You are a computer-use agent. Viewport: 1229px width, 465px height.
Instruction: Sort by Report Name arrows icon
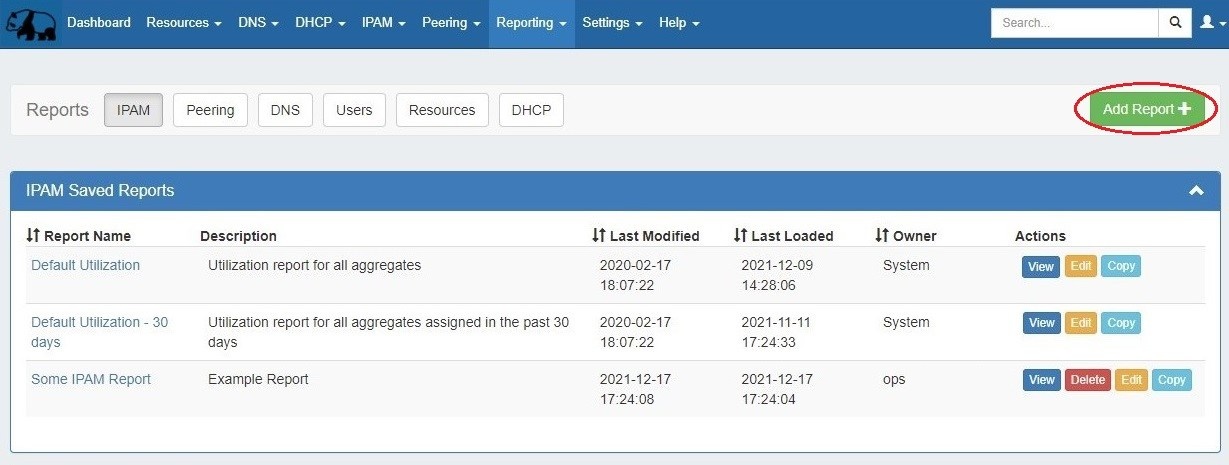tap(33, 236)
